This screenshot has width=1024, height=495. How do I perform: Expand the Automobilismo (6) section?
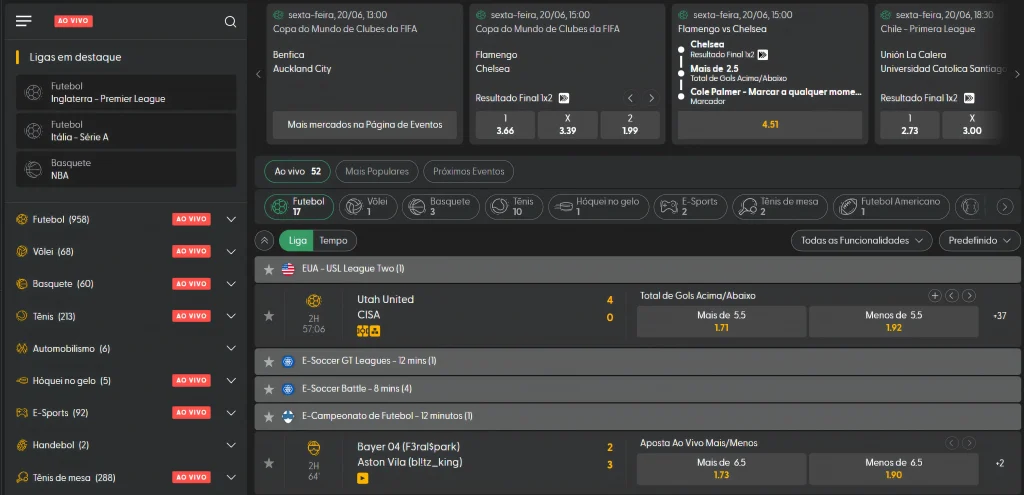click(231, 349)
